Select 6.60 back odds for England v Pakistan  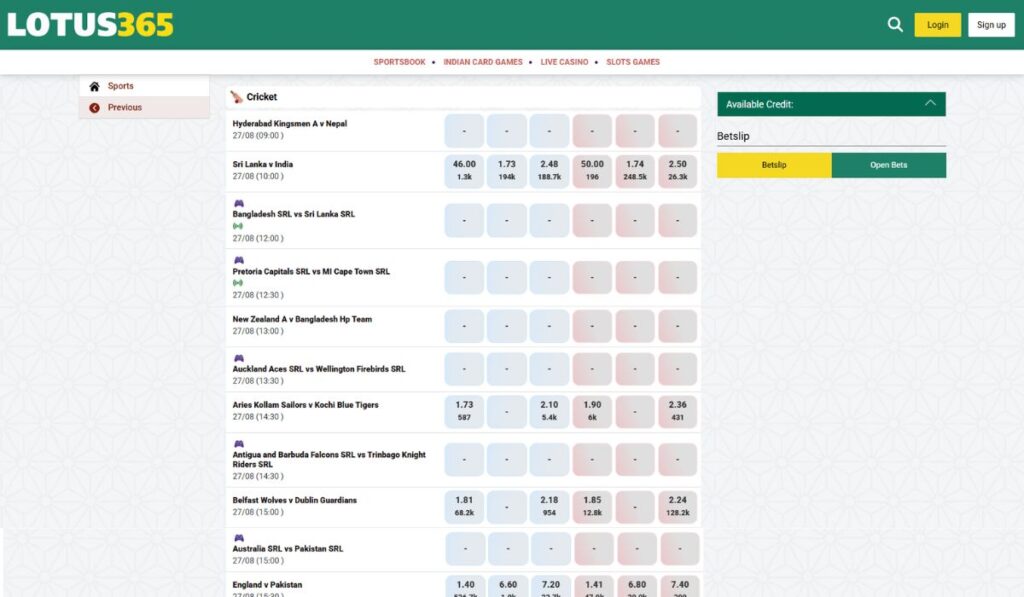coord(508,587)
